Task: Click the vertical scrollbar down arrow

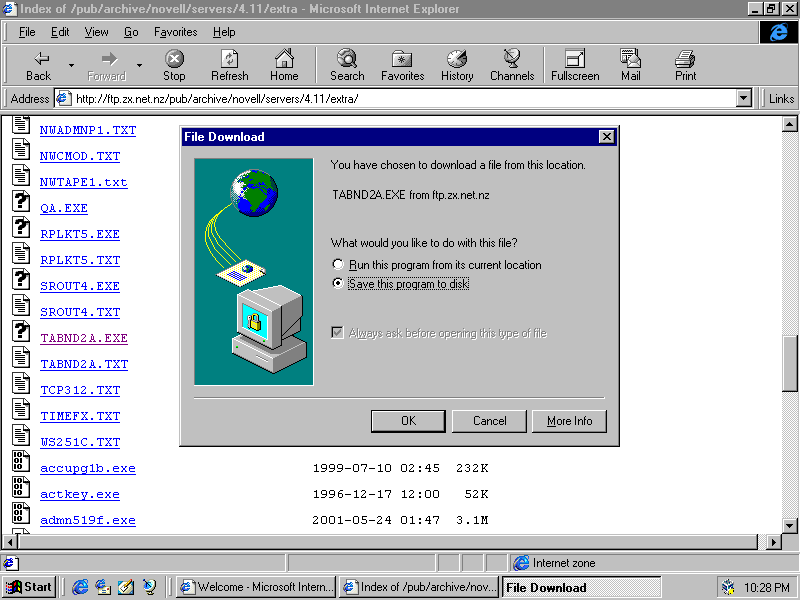Action: click(789, 526)
